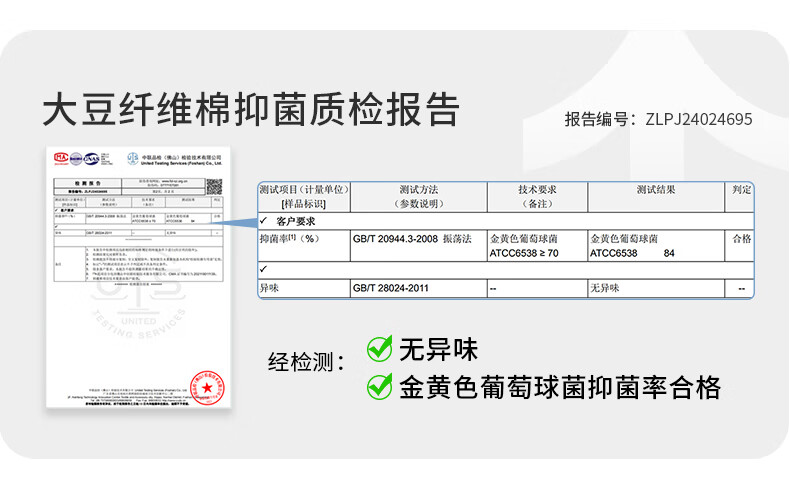Click the 技术要求 column header
Screen dimensions: 790x480
coord(537,196)
